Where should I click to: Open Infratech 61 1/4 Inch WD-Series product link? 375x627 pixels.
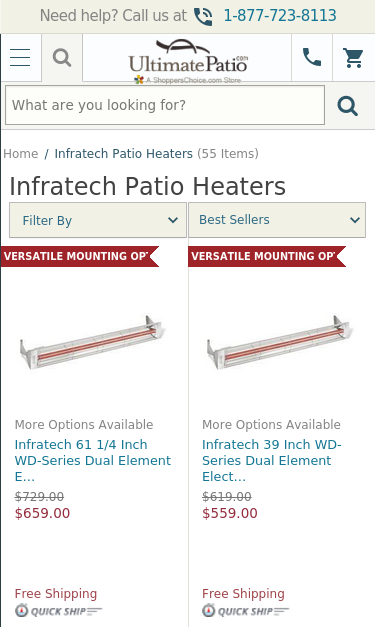tap(93, 460)
